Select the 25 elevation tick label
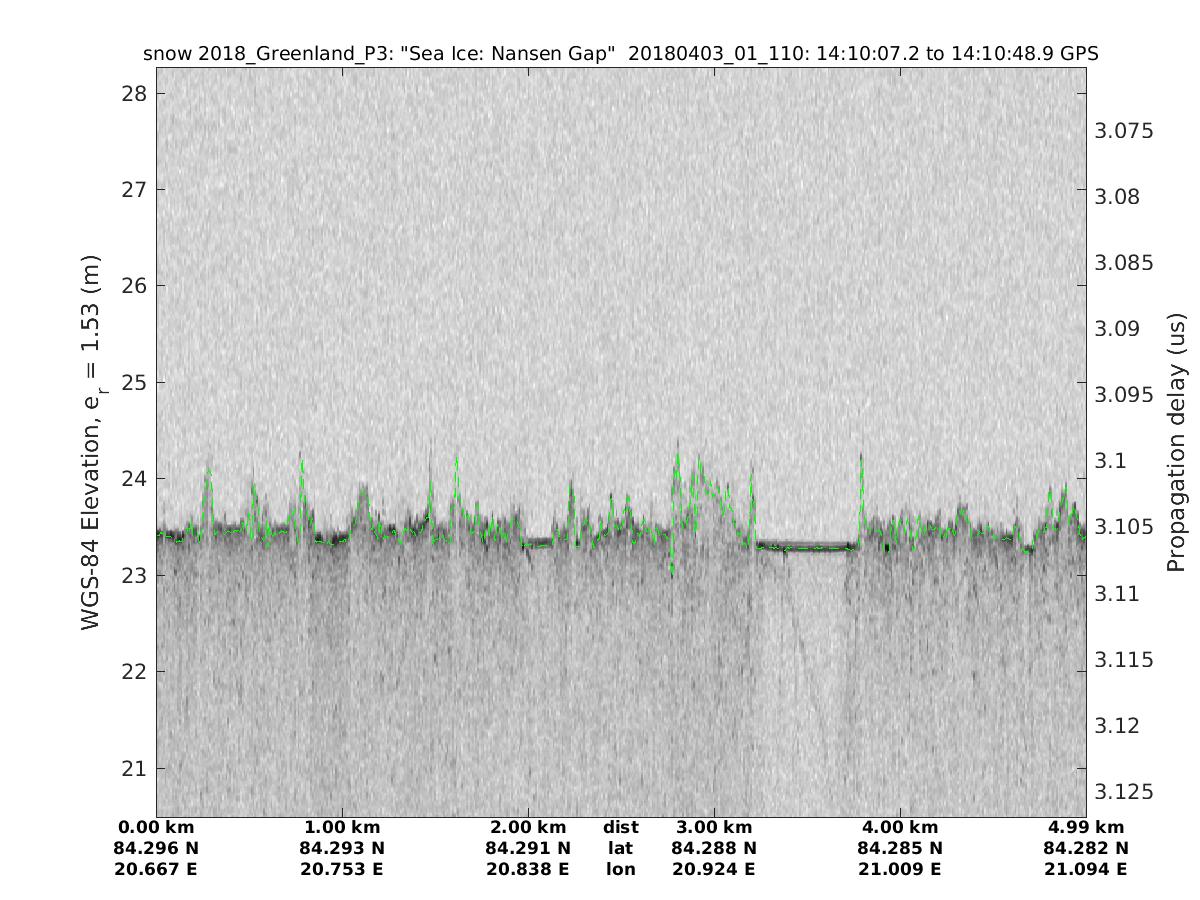1200x900 pixels. point(133,382)
